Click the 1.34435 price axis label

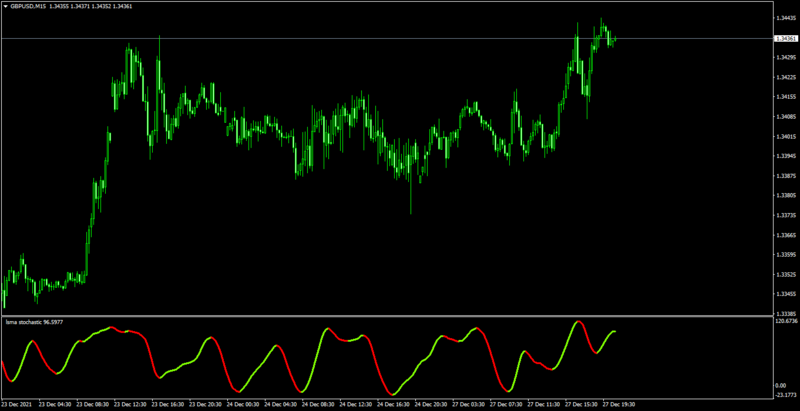coord(786,18)
